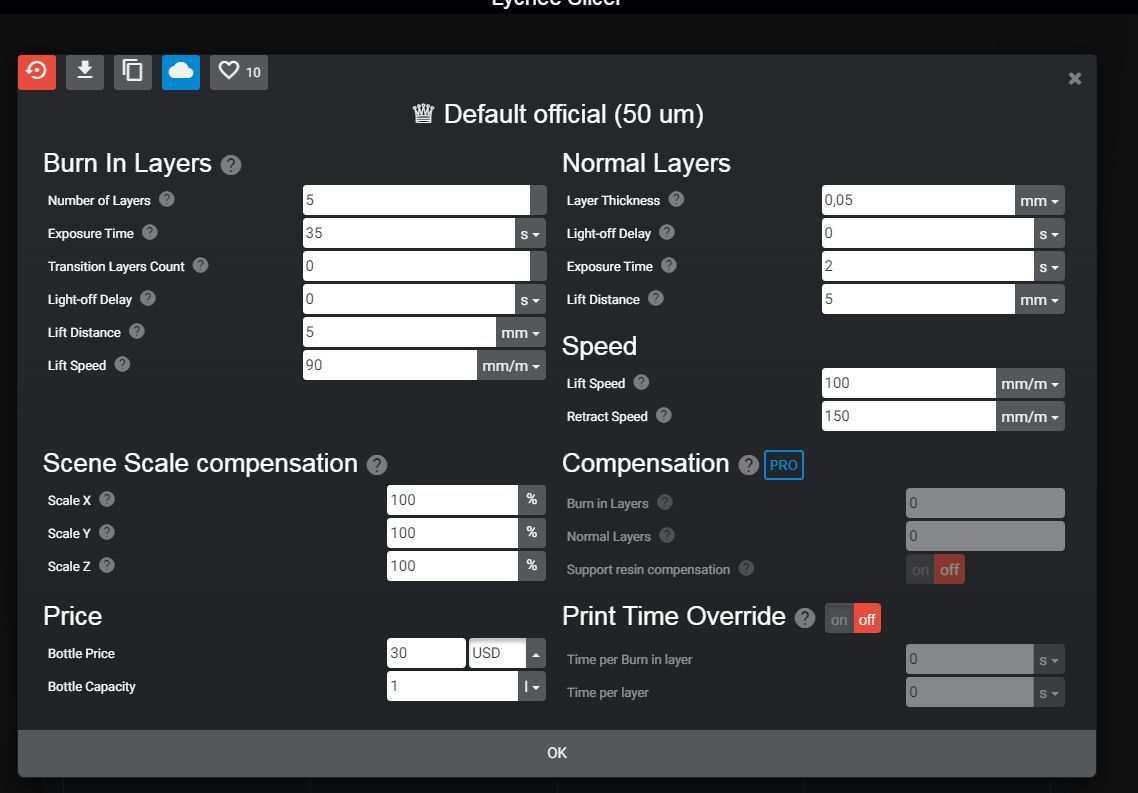Open Time per Burn in layer unit dropdown

point(1049,660)
